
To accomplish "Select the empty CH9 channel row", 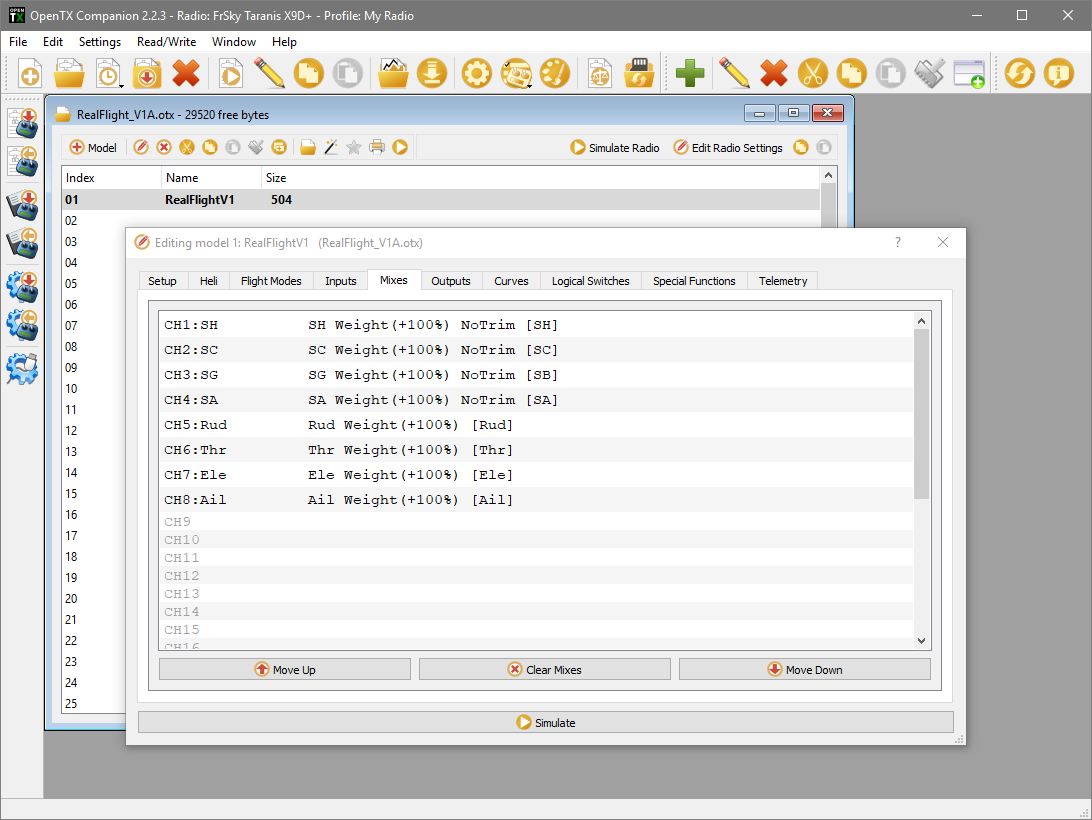I will (x=536, y=522).
